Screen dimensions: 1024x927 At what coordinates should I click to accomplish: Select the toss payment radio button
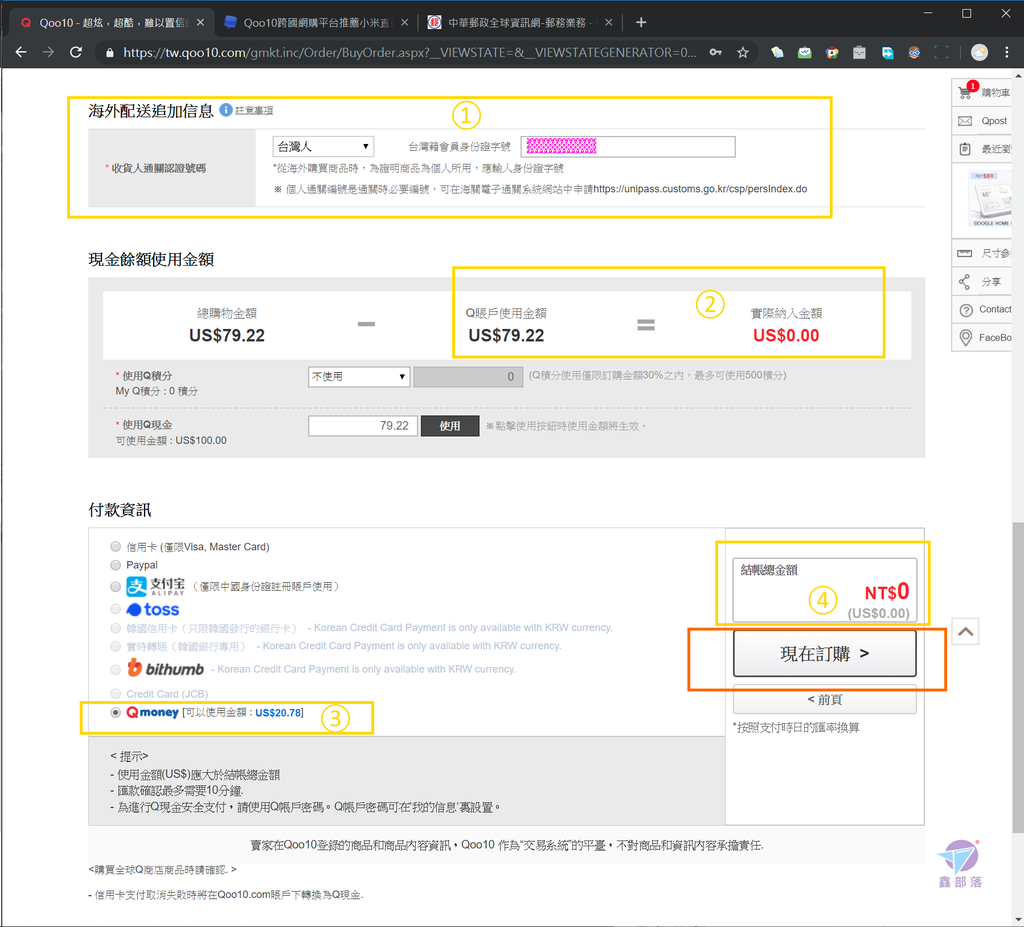coord(116,609)
